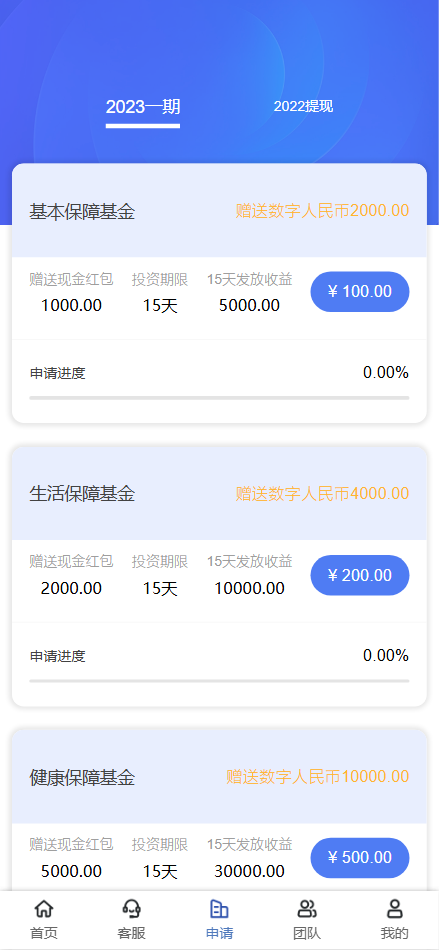The image size is (440, 950).
Task: Click the ¥ 500.00 button
Action: tap(360, 858)
